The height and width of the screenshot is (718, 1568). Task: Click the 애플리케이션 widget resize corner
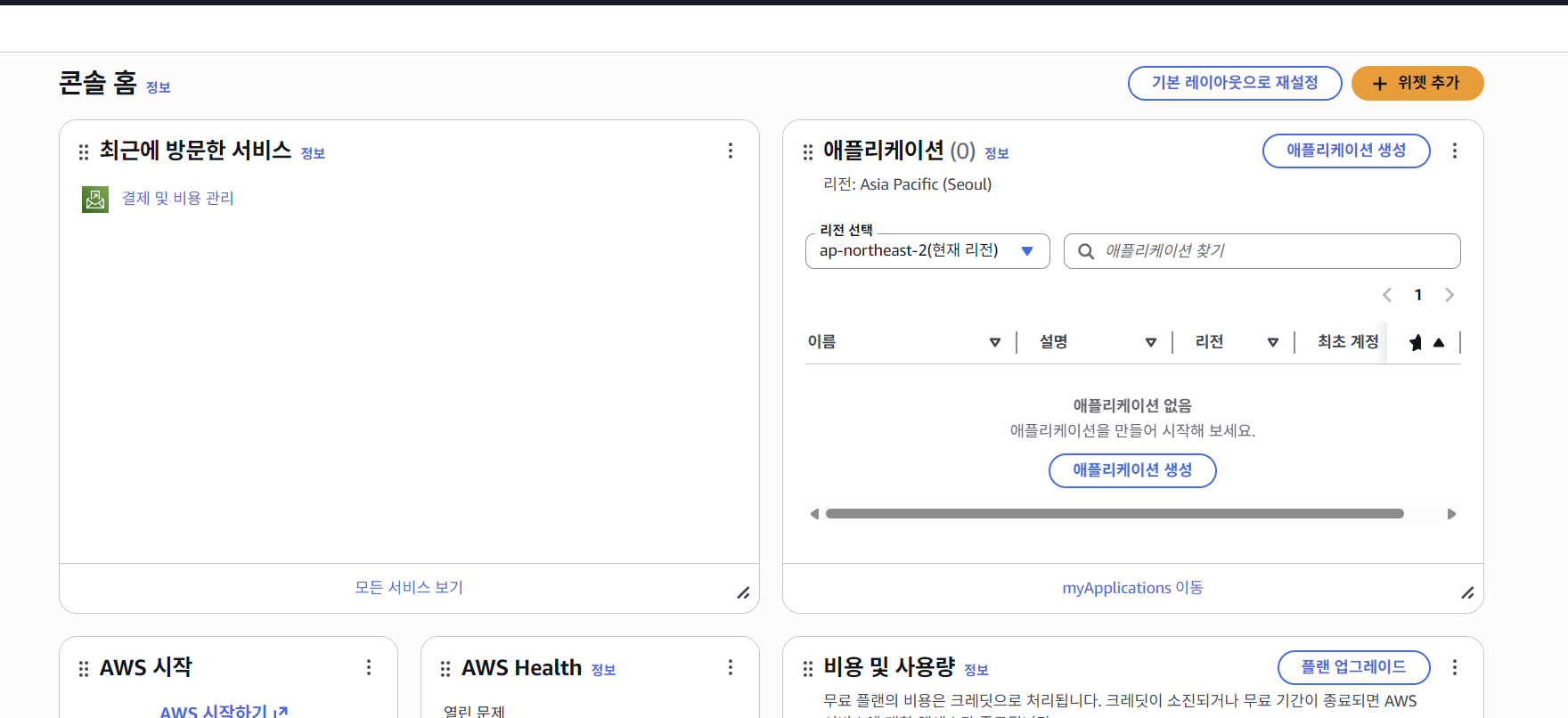(1467, 593)
